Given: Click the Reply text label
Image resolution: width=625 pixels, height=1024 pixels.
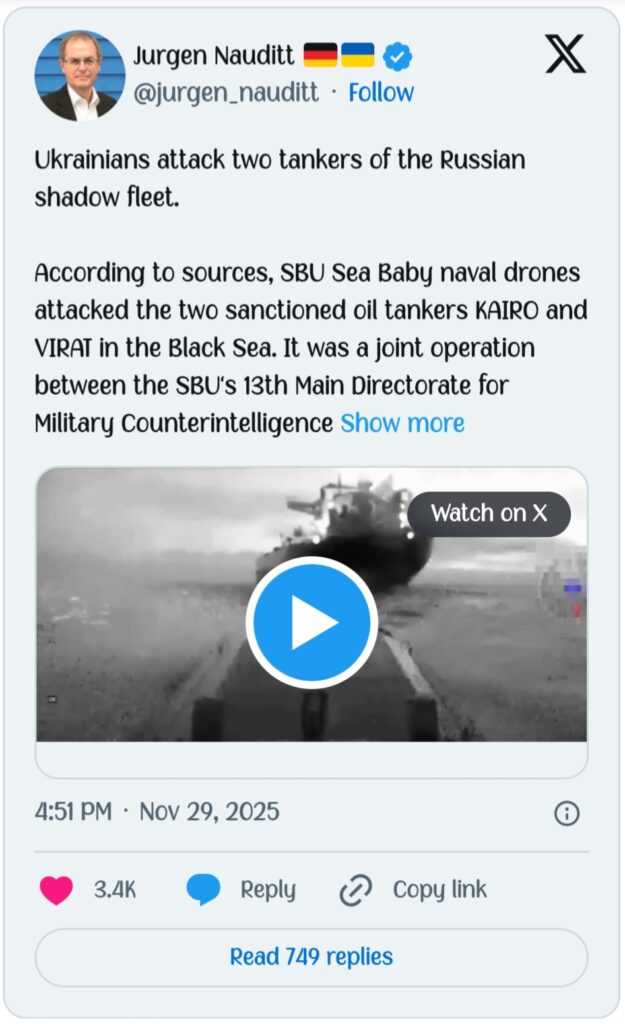Looking at the screenshot, I should click(x=268, y=889).
